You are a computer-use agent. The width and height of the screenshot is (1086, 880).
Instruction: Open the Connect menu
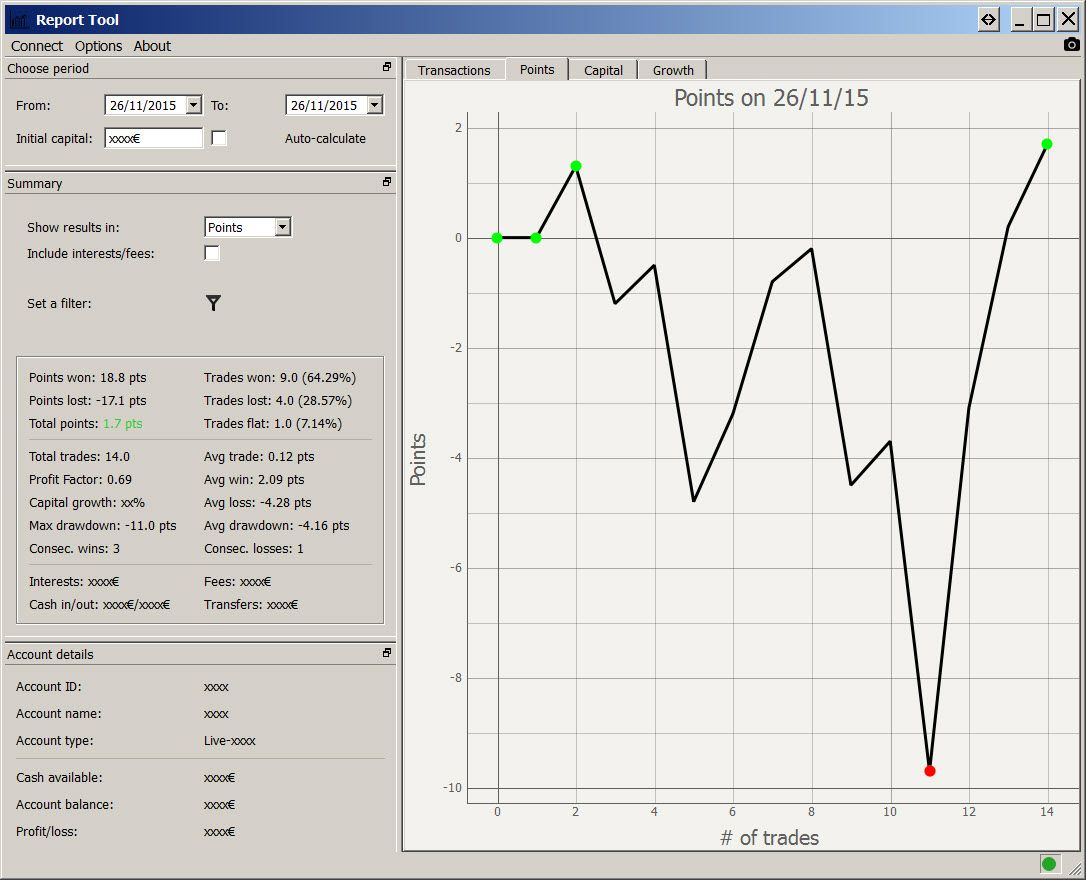pos(37,46)
